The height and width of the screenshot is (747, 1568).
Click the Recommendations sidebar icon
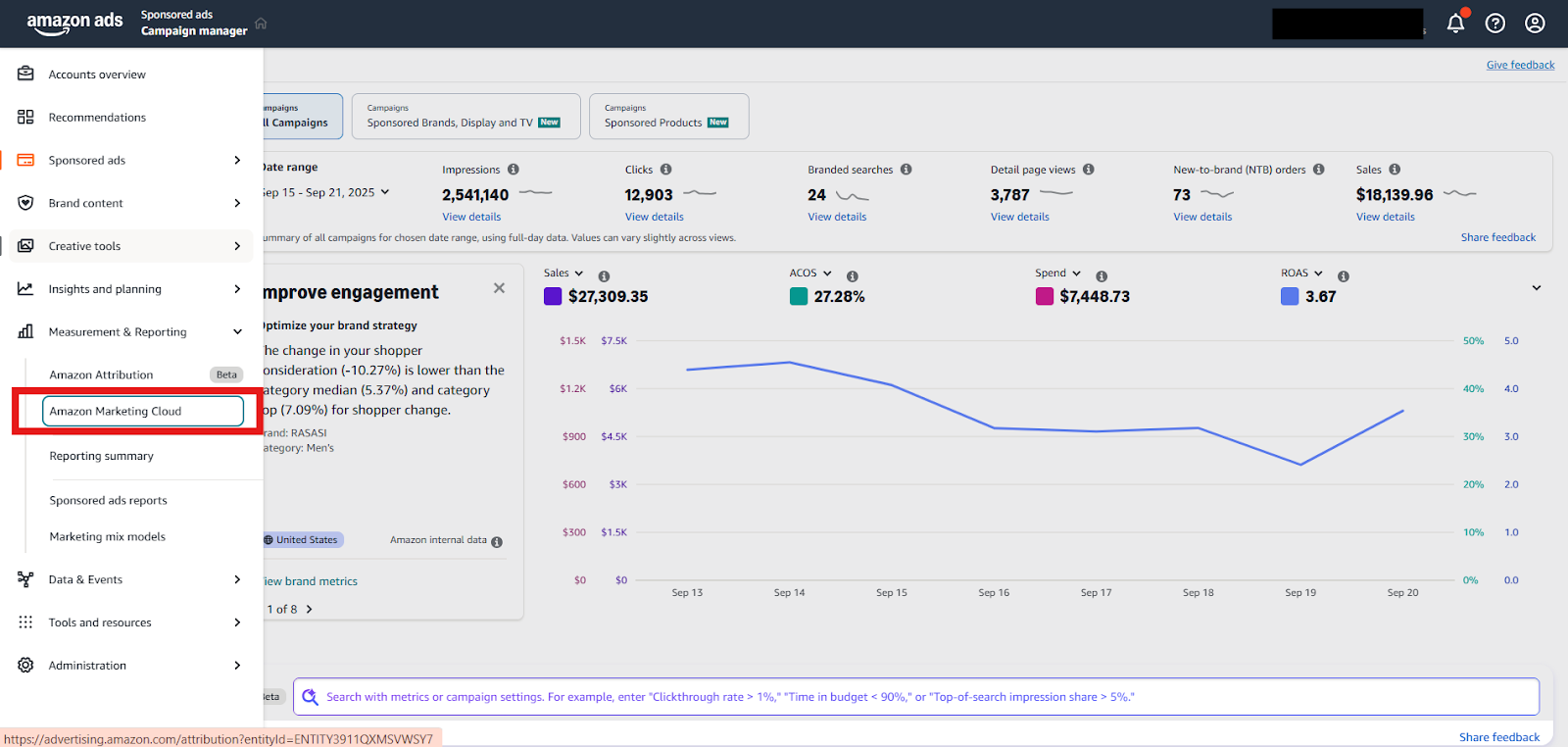pos(25,117)
